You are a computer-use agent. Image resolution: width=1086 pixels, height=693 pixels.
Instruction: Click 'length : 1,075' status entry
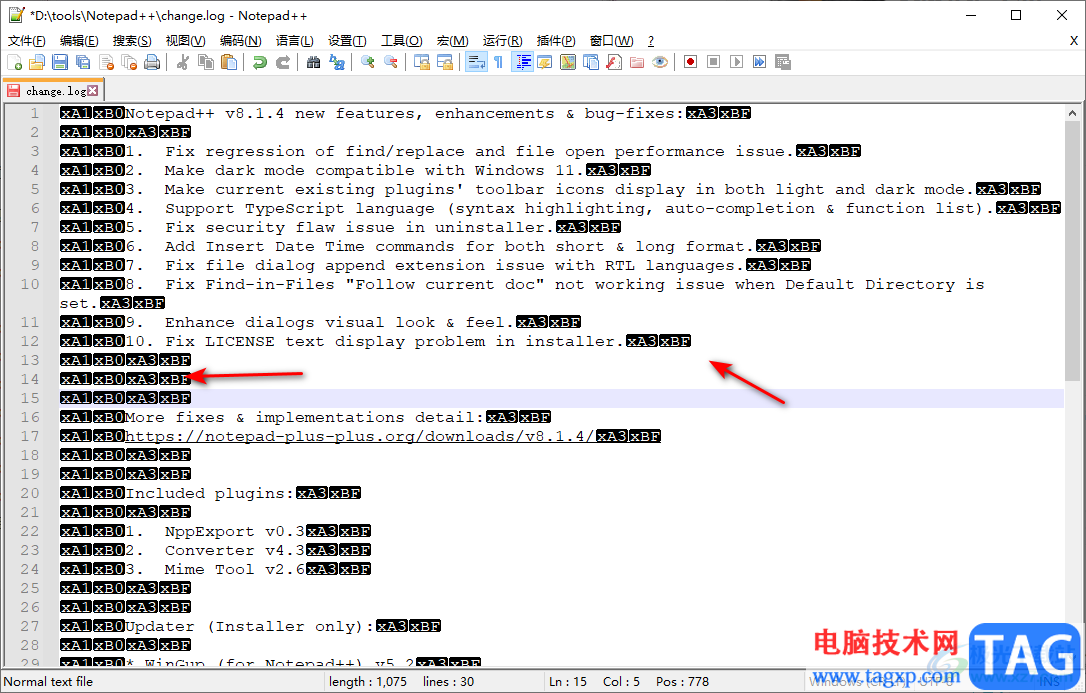tap(368, 681)
